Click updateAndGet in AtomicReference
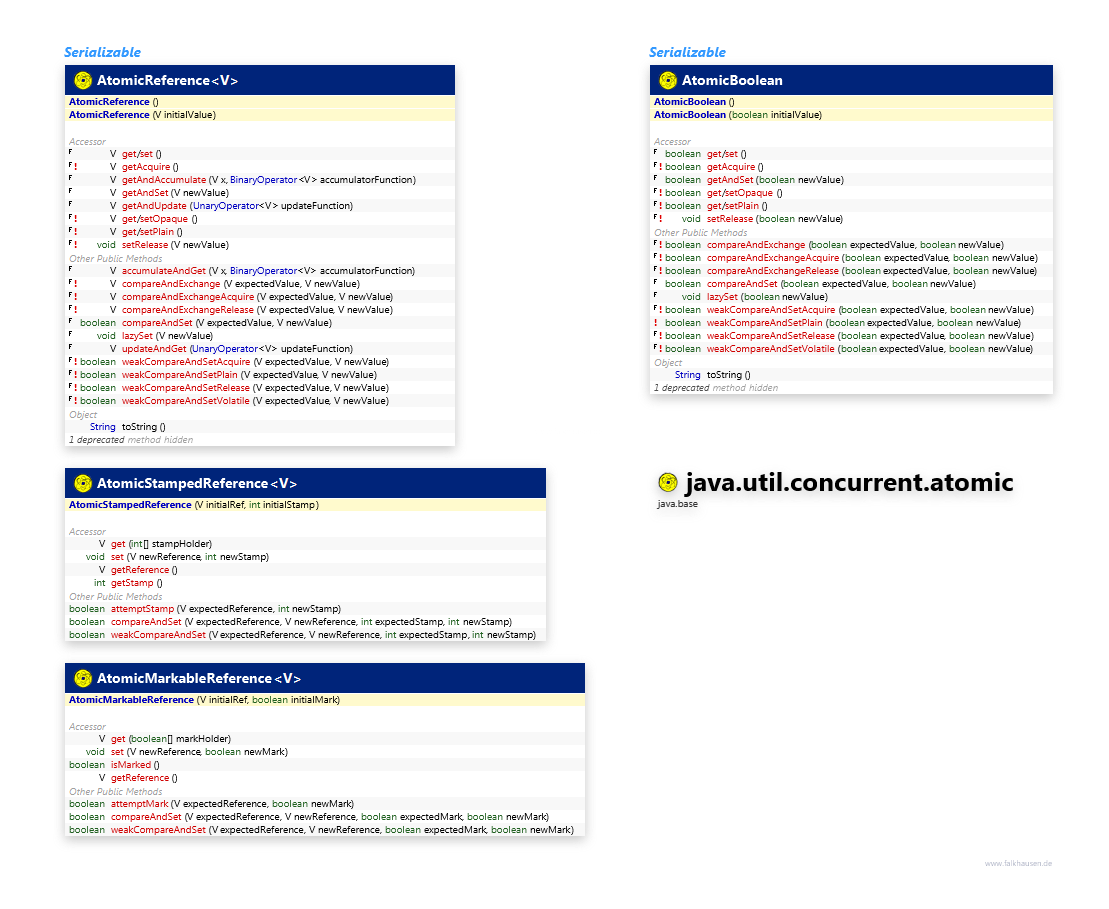This screenshot has width=1109, height=909. (x=154, y=349)
